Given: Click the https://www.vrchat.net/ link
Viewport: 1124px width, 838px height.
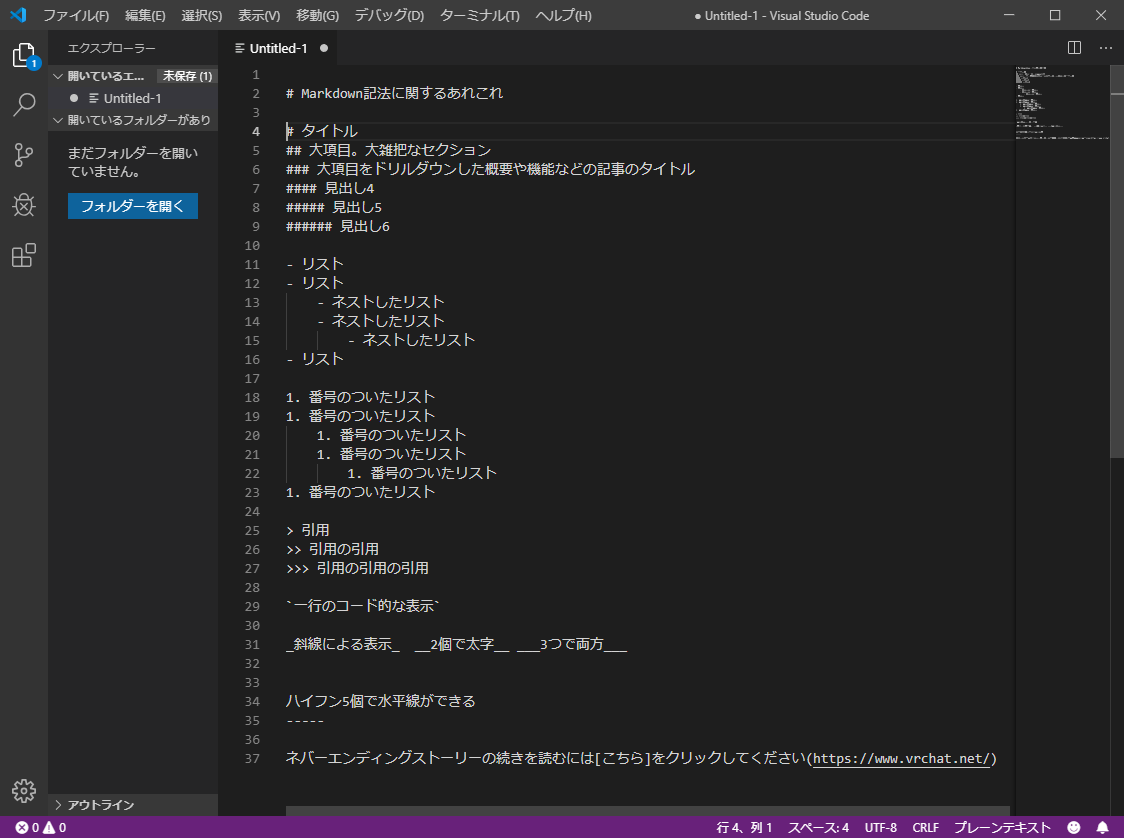Looking at the screenshot, I should (902, 758).
